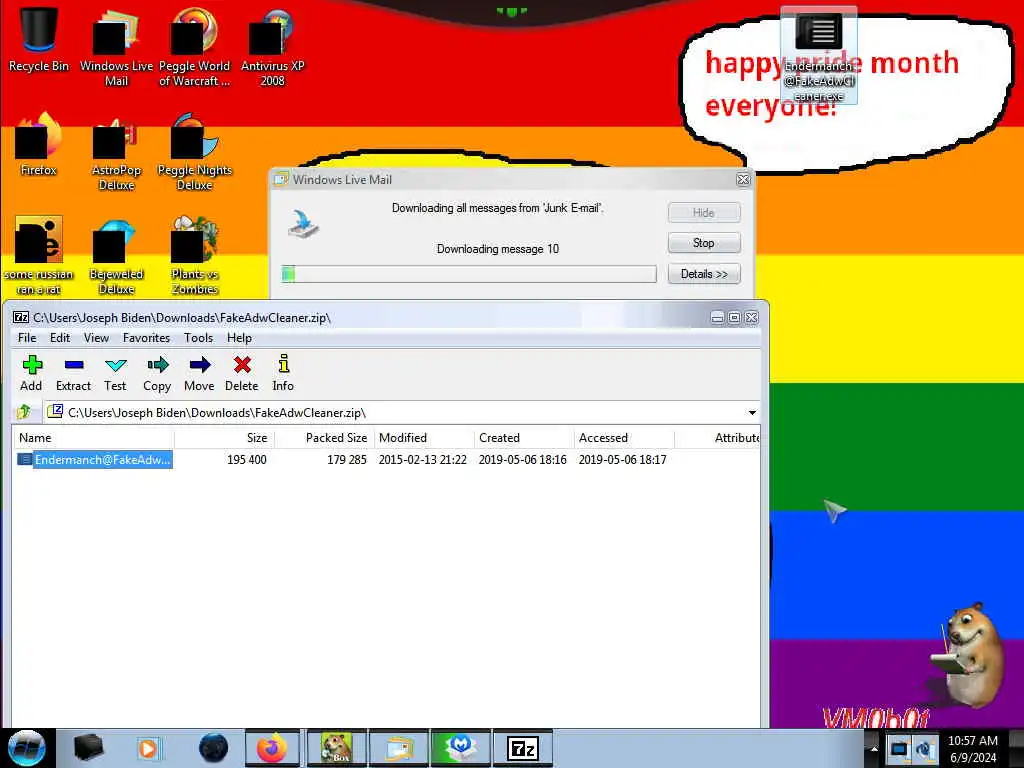
Task: Run the Test archive tool
Action: point(115,374)
